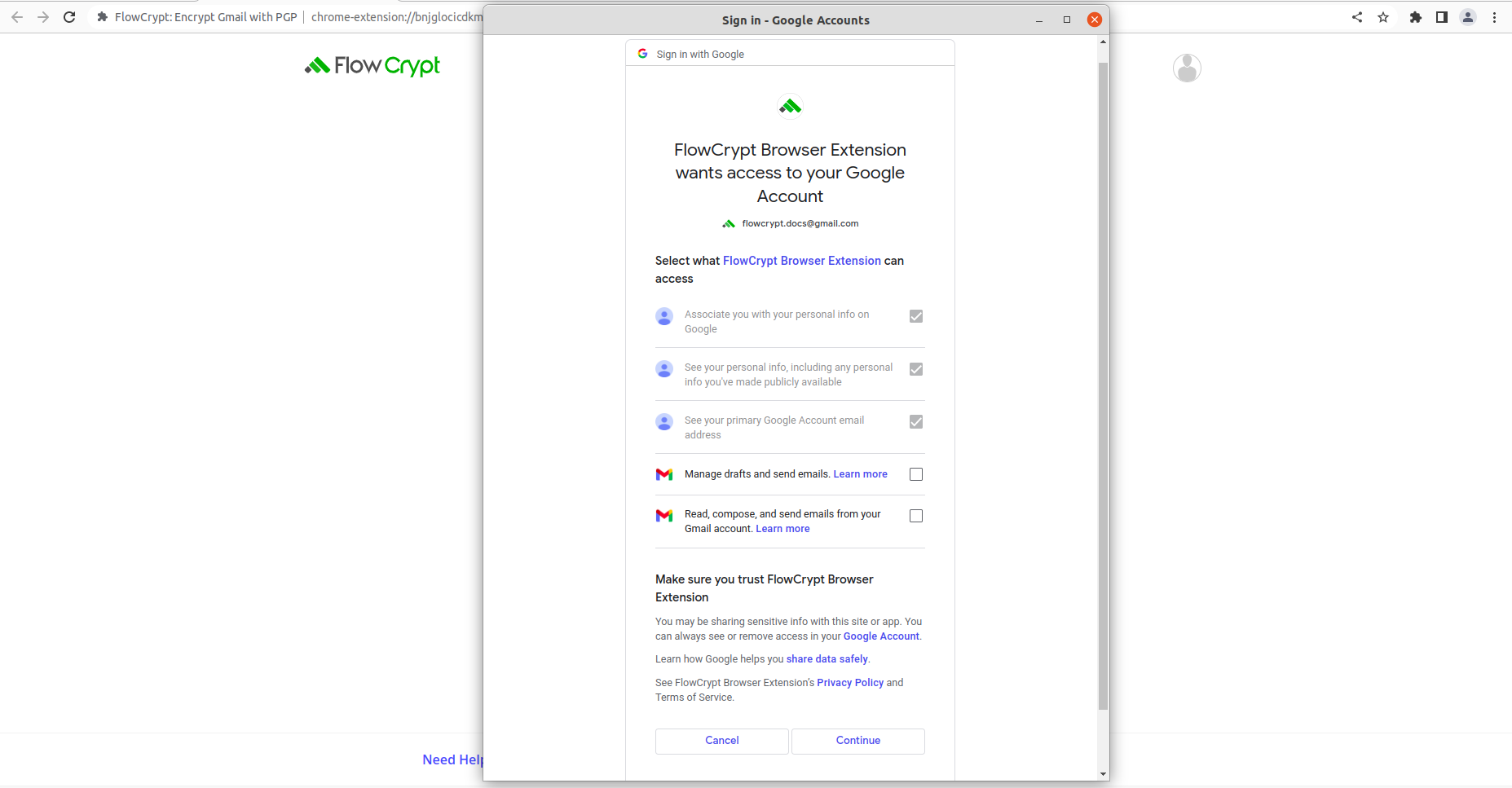Screen dimensions: 1512x788
Task: Go forward in browser history
Action: point(43,17)
